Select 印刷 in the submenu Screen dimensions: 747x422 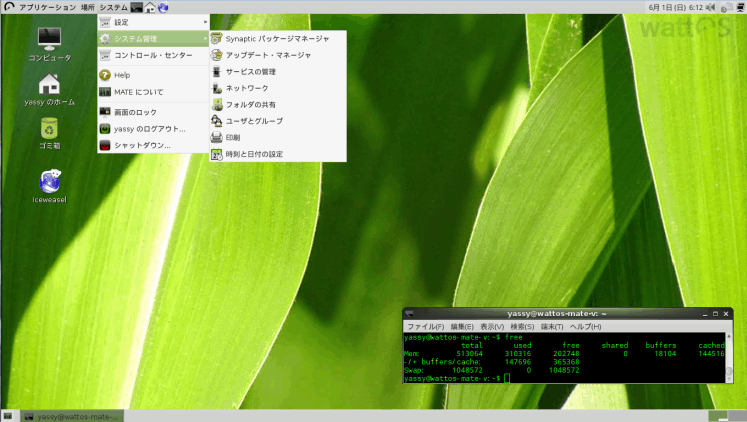[x=278, y=137]
